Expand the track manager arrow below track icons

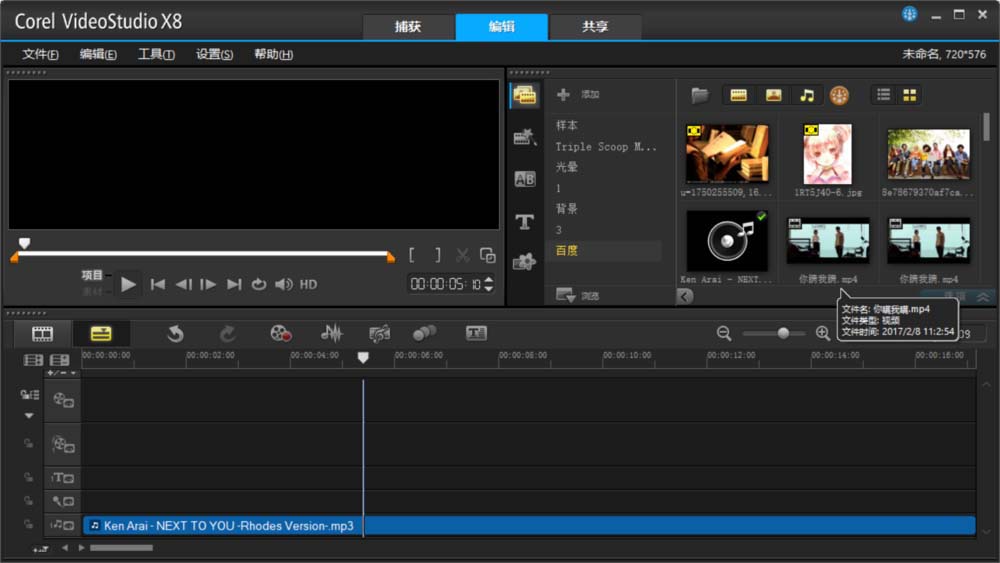[29, 415]
